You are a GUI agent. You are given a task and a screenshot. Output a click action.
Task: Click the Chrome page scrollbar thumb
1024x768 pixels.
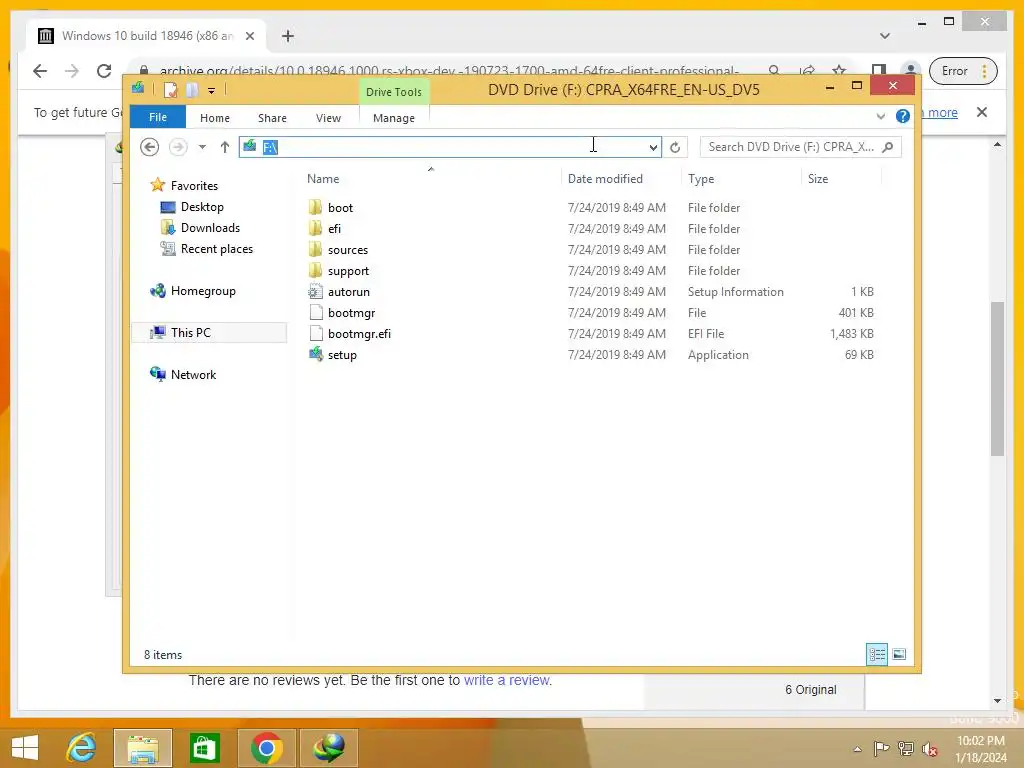[997, 379]
